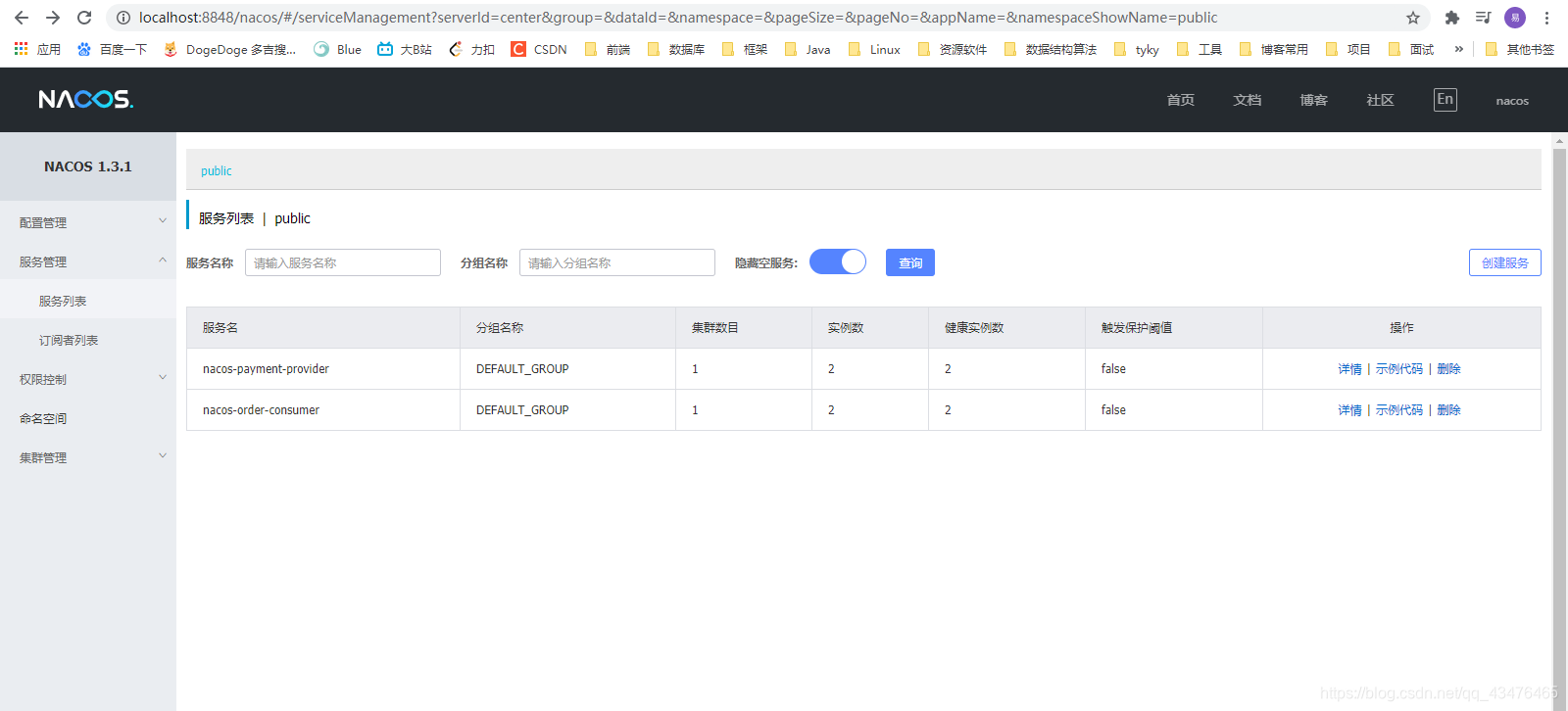Open 示例代码 for nacos-payment-provider
This screenshot has width=1568, height=711.
(x=1399, y=369)
